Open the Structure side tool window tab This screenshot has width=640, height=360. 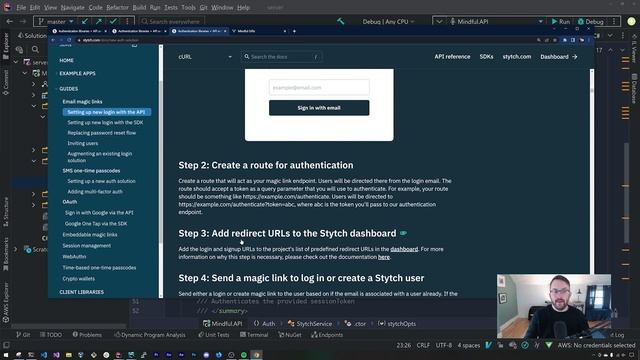pos(5,212)
